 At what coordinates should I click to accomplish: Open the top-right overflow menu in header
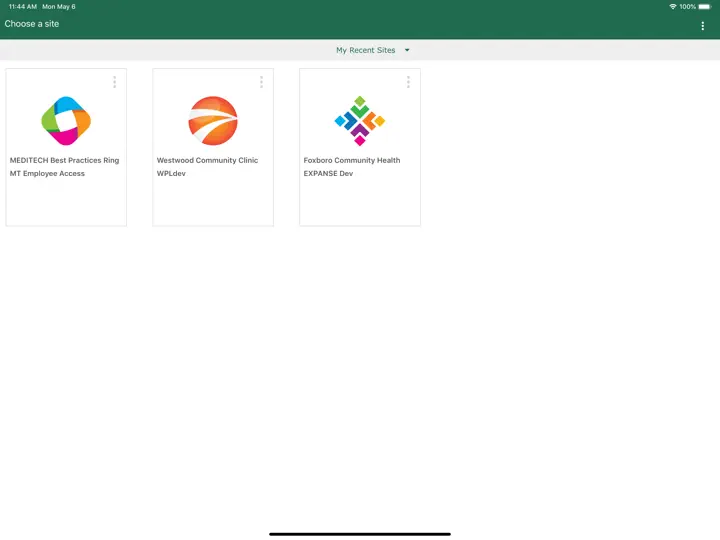[703, 26]
